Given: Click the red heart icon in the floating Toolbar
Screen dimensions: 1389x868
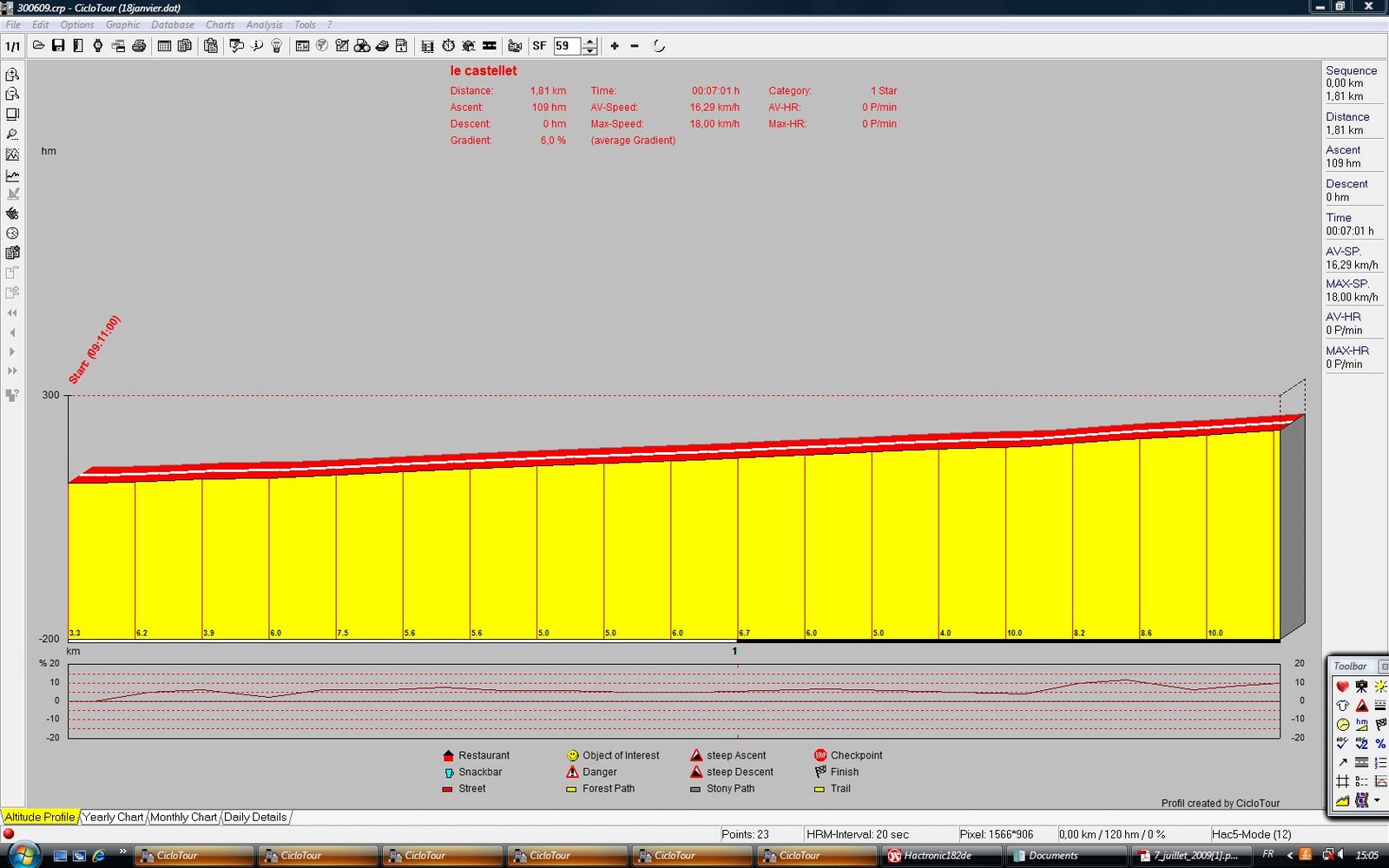Looking at the screenshot, I should click(x=1342, y=687).
